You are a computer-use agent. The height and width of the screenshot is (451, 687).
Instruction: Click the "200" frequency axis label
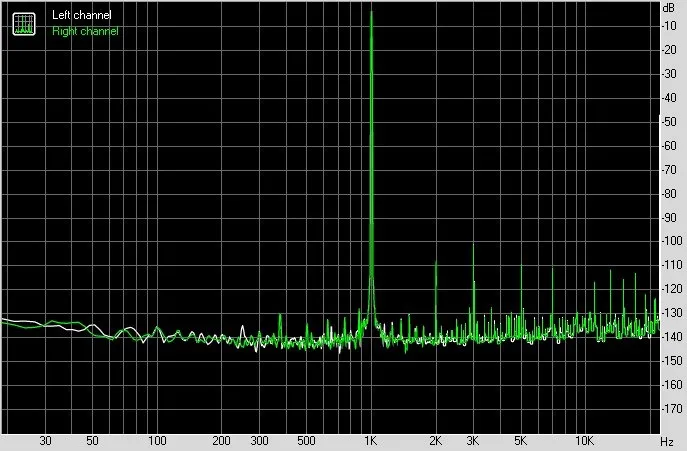point(221,441)
